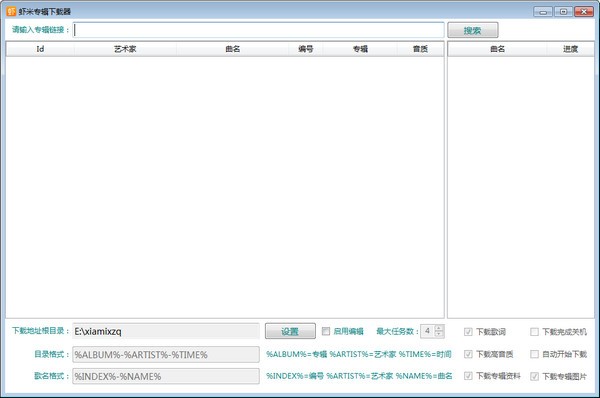Enable the 启用编辑 checkbox

tap(326, 331)
